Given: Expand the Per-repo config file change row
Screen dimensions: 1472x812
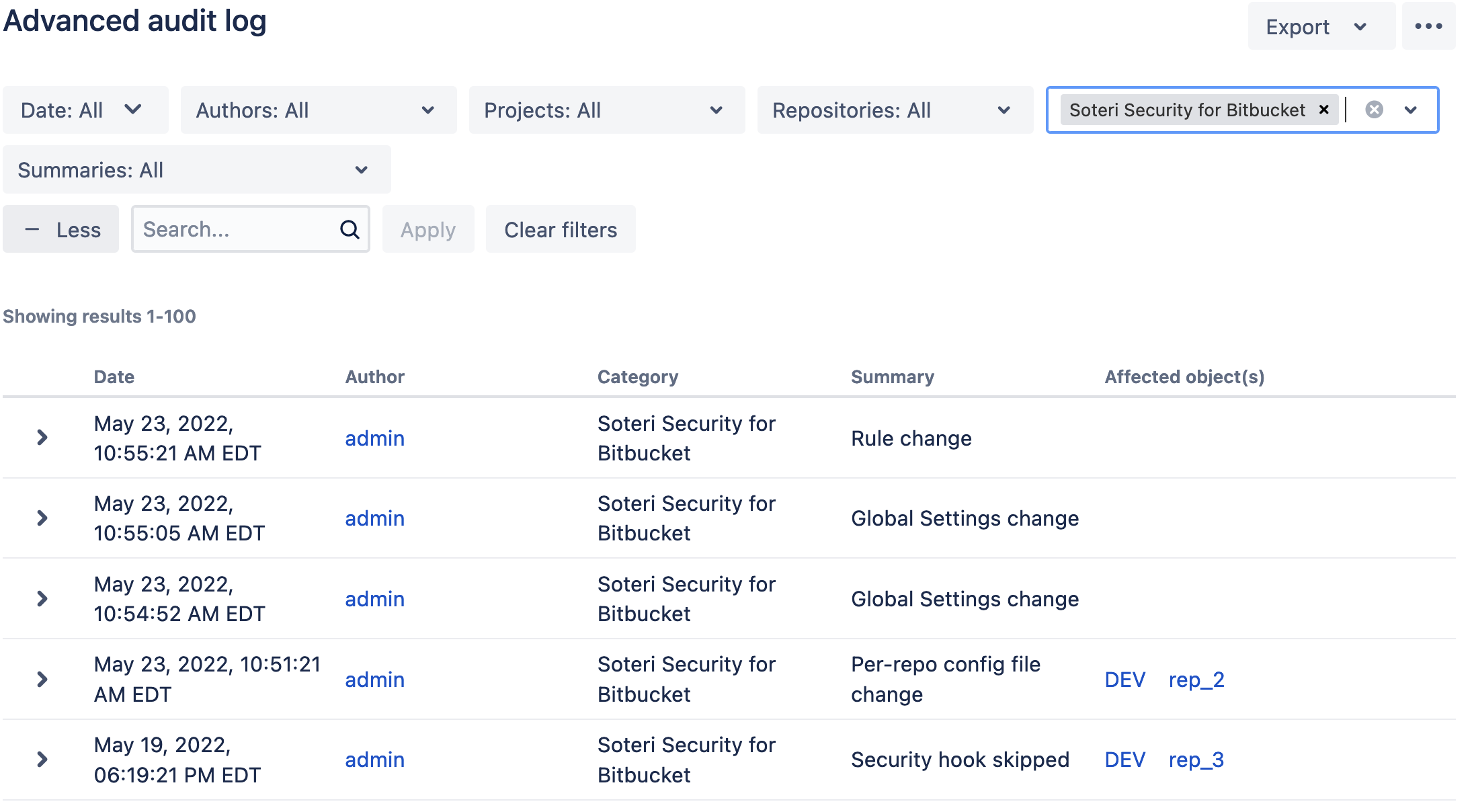Looking at the screenshot, I should click(x=42, y=679).
